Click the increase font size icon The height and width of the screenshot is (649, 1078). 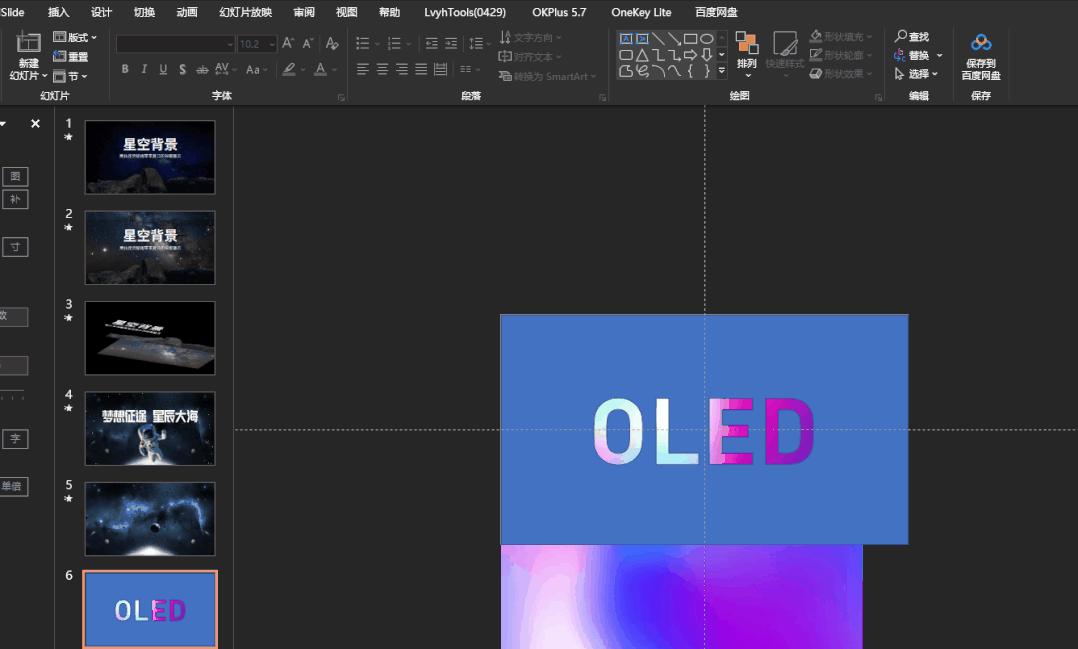pyautogui.click(x=288, y=44)
